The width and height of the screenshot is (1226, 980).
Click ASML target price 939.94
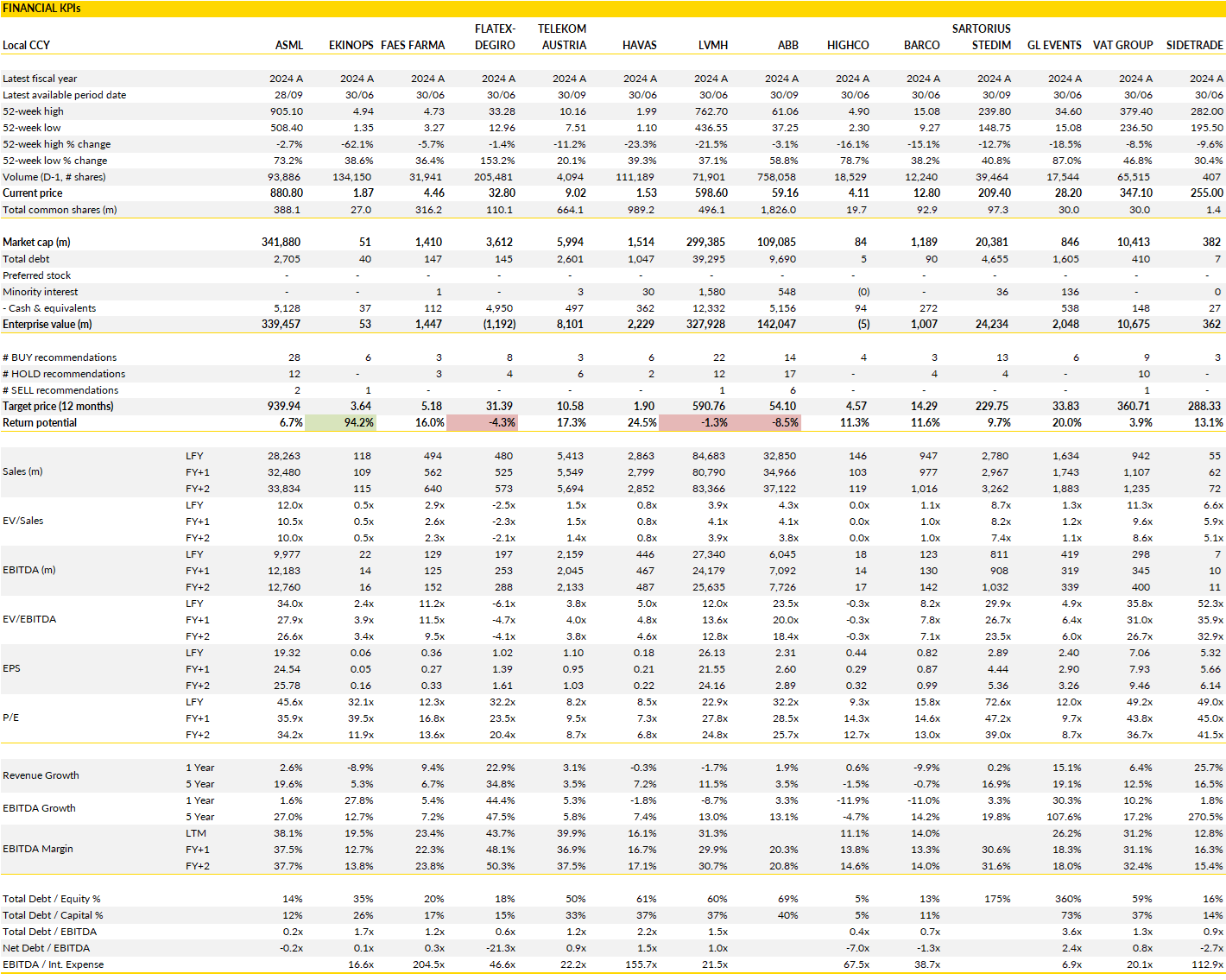[285, 407]
